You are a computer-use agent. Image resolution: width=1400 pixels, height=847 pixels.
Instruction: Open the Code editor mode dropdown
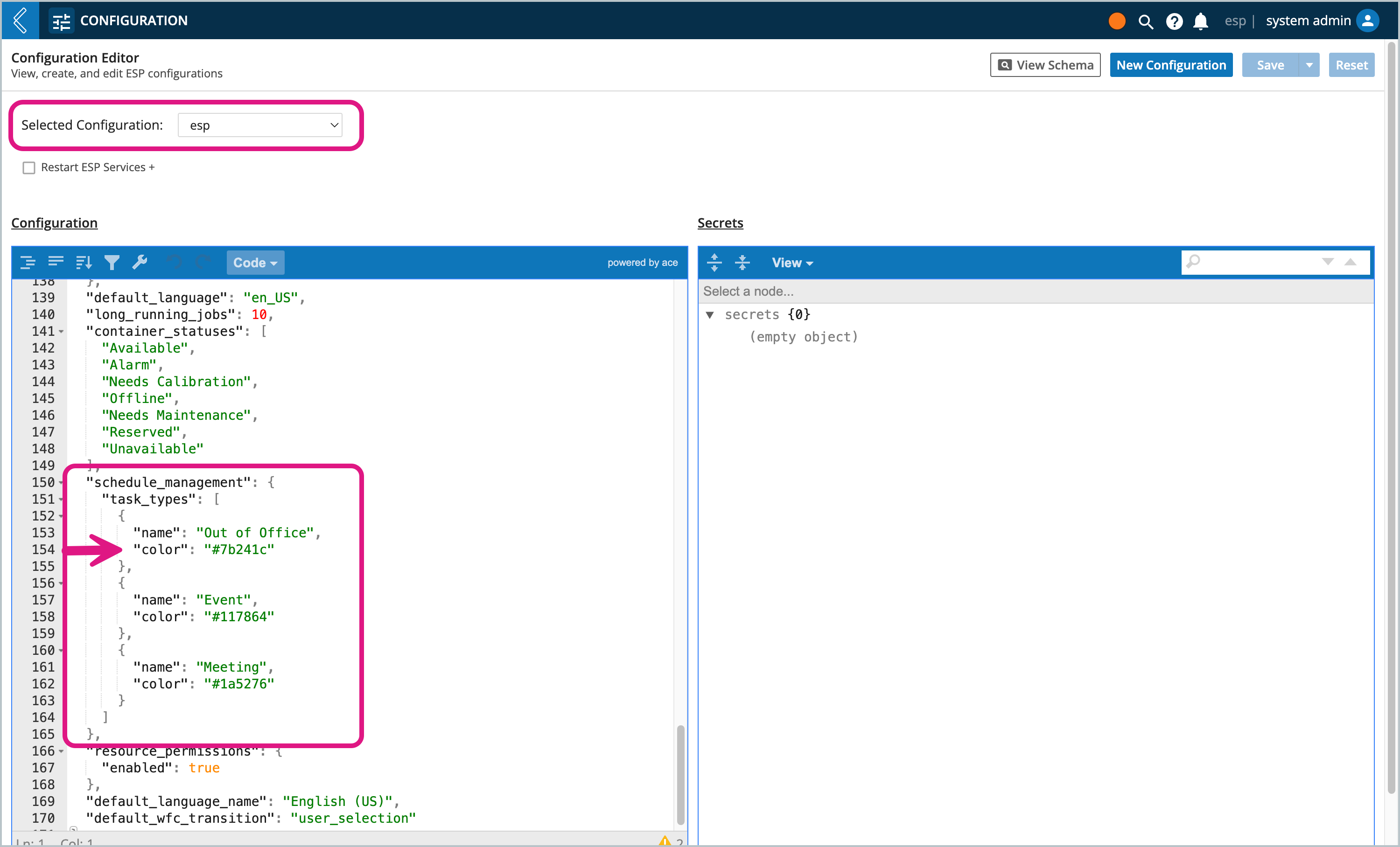tap(253, 263)
